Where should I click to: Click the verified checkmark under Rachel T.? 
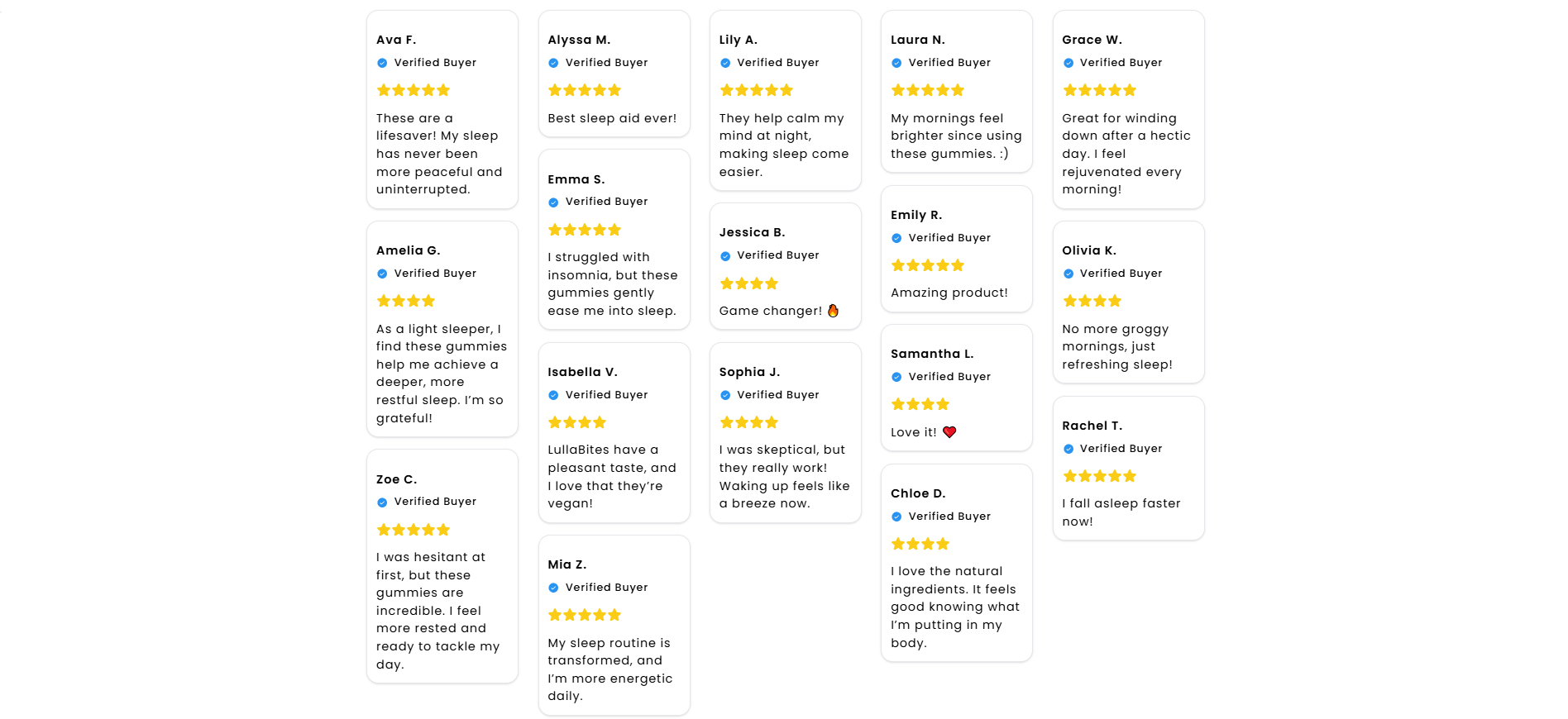click(x=1068, y=449)
